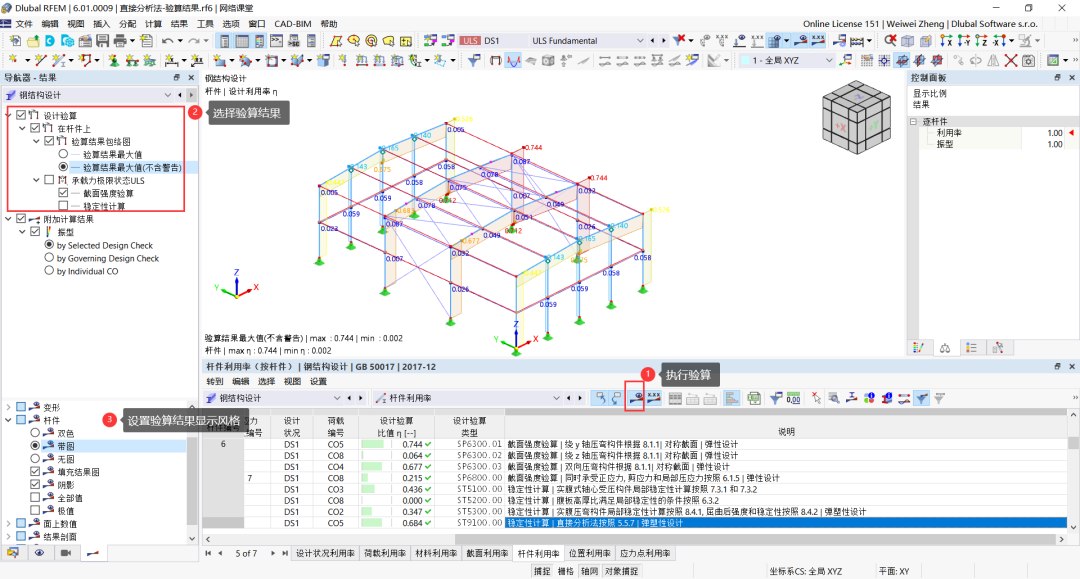Click the console window icon in toolbar

[x=277, y=41]
